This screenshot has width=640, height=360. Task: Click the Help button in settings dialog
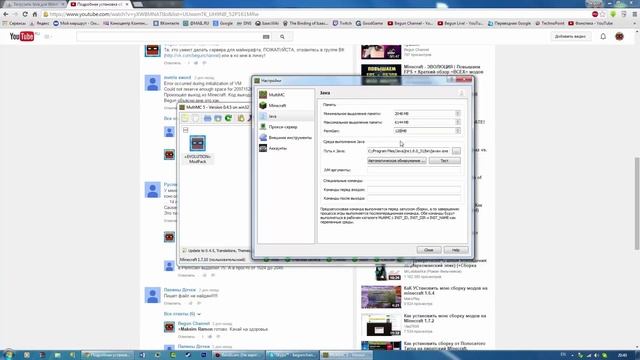tap(456, 250)
